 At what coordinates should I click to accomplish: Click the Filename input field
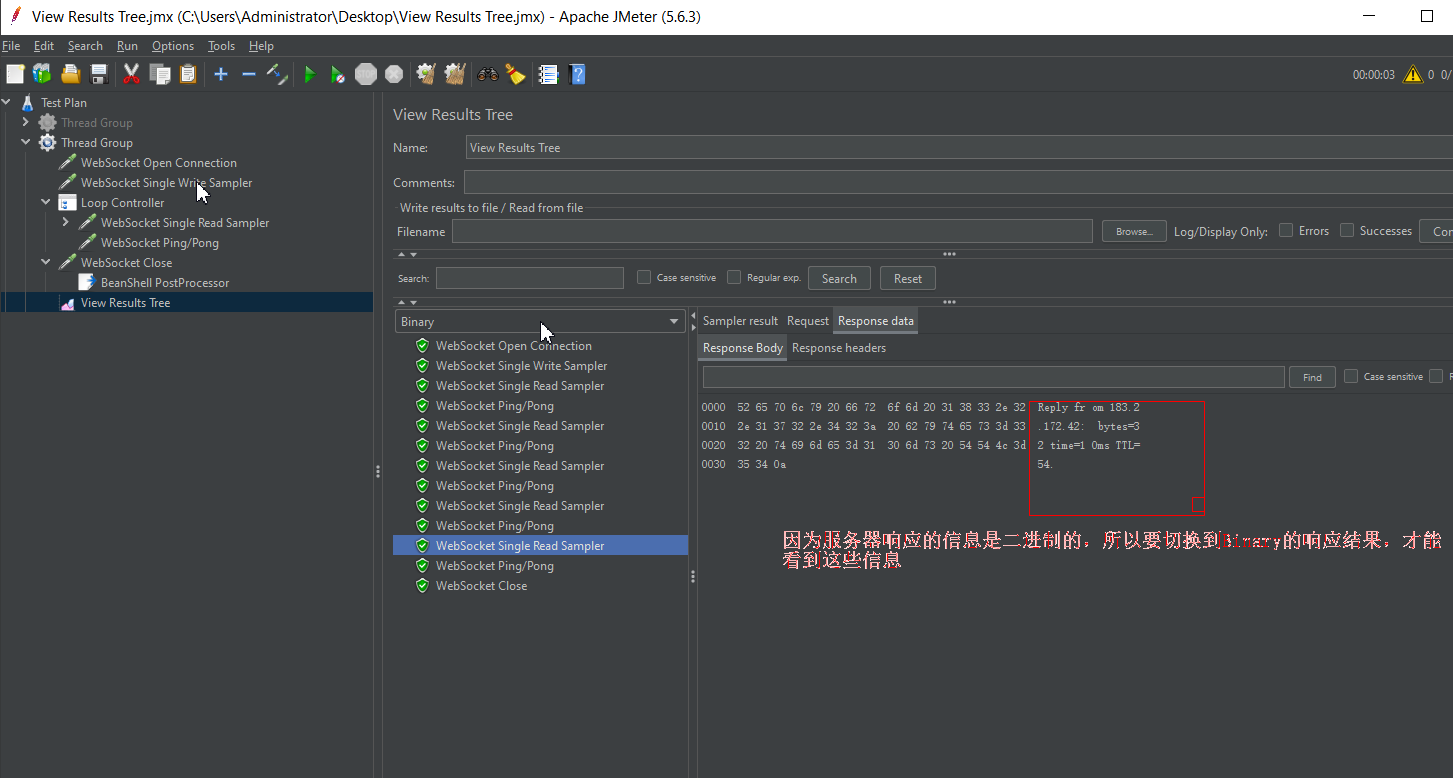[772, 231]
